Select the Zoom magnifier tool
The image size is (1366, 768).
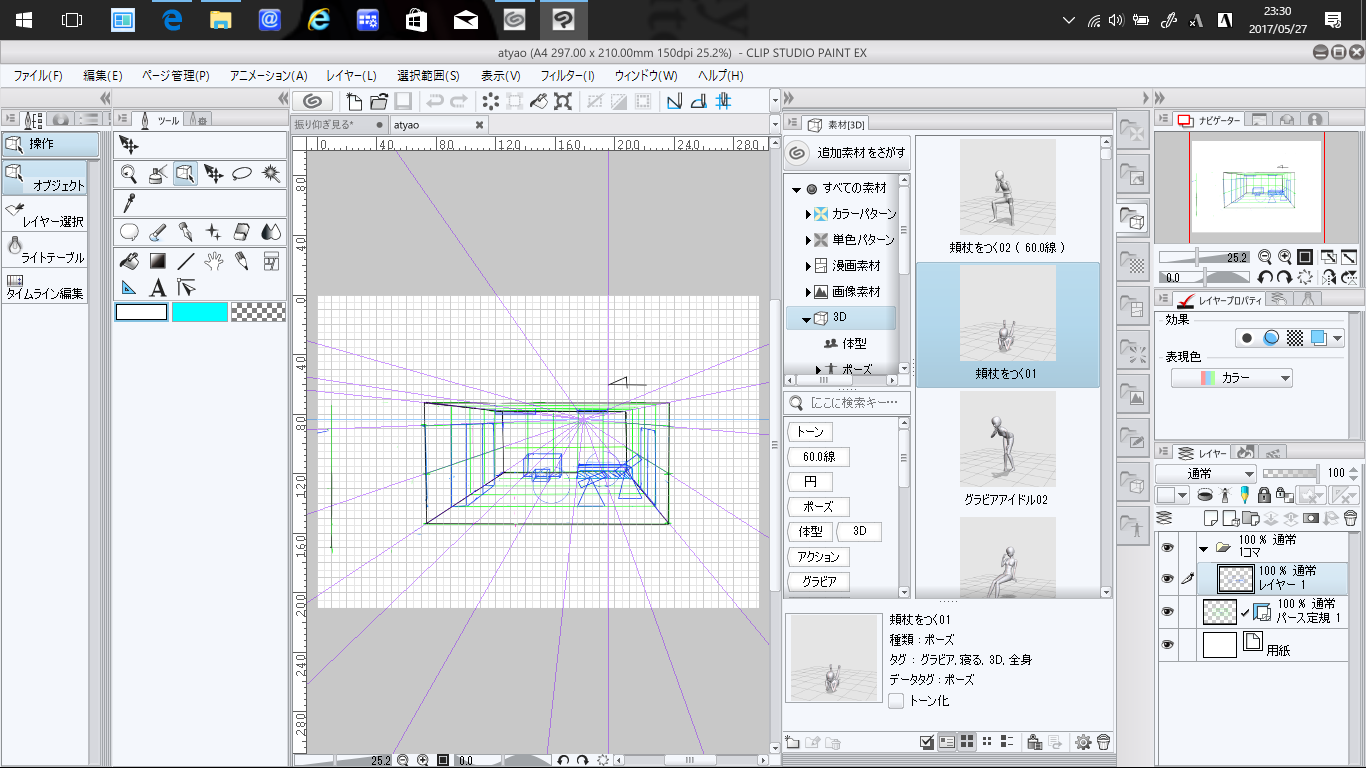(x=129, y=174)
